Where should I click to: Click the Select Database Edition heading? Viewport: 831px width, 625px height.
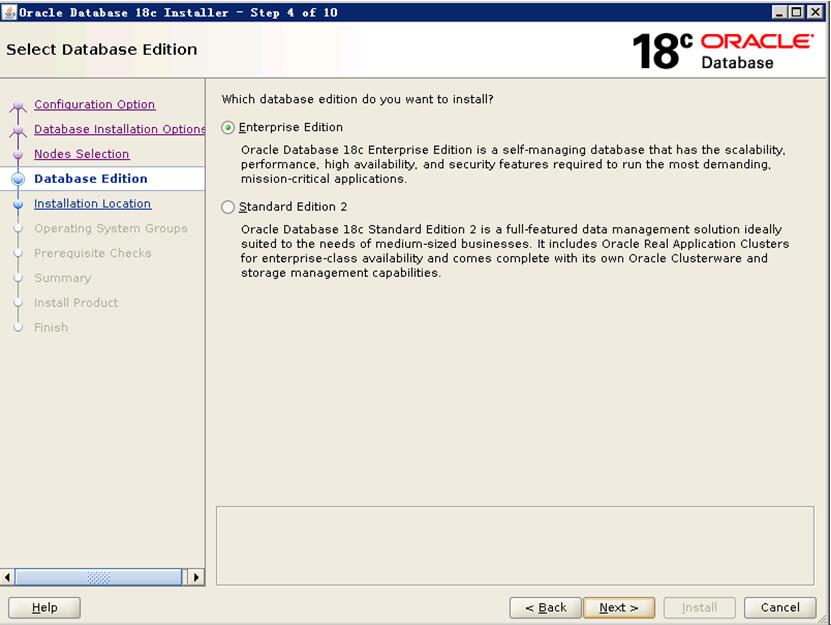[102, 49]
